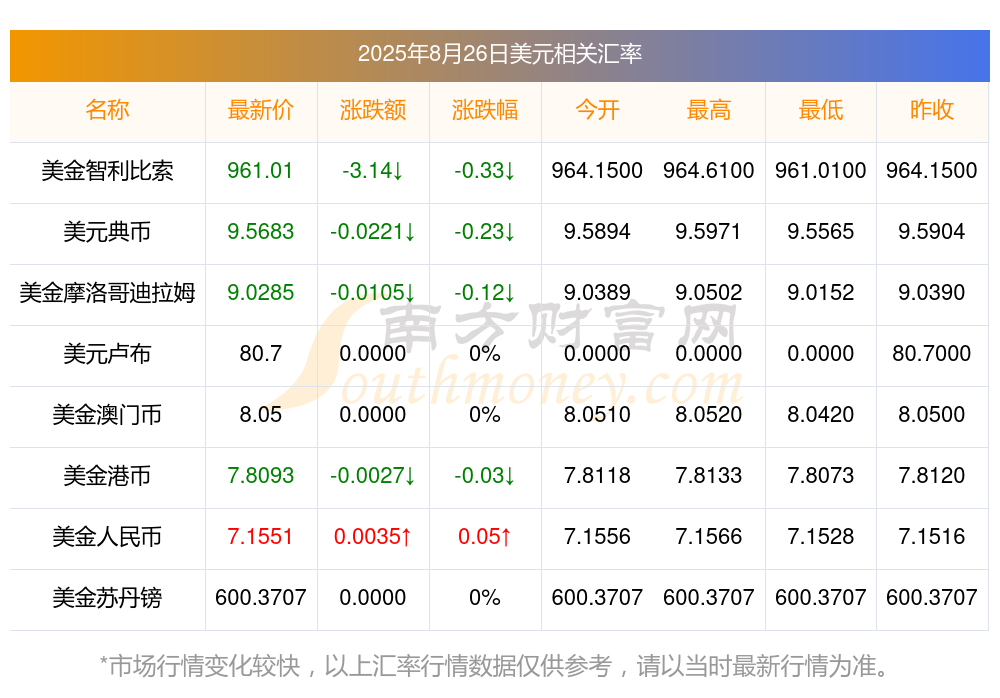Click change percent -0.12↓
The image size is (1000, 698).
coord(485,293)
